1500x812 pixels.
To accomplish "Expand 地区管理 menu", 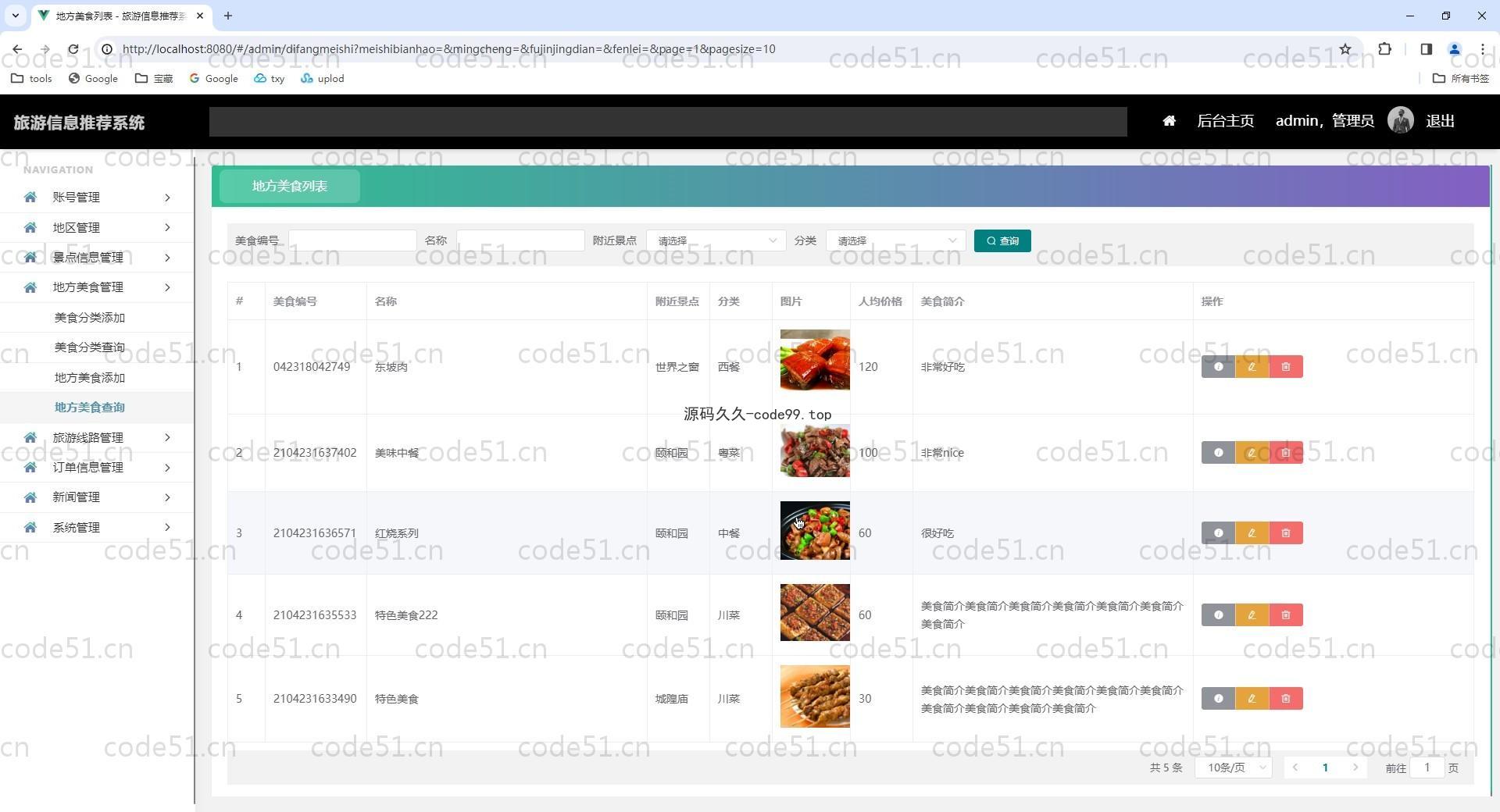I will [x=97, y=228].
